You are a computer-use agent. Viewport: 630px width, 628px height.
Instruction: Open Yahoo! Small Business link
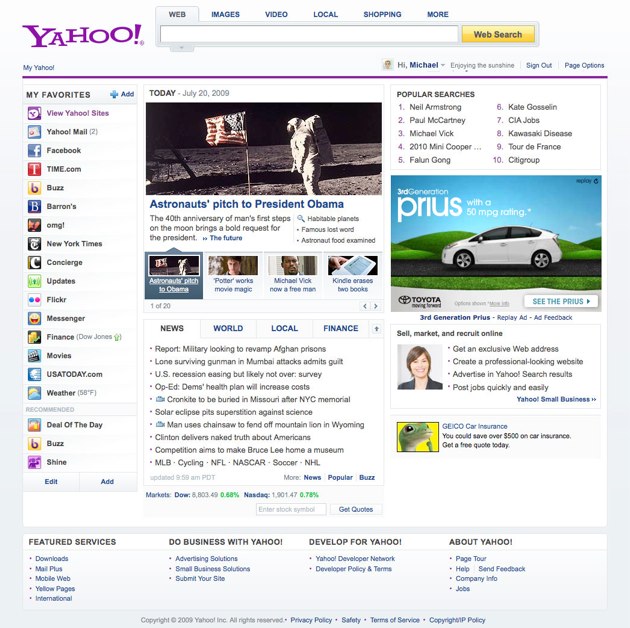556,399
